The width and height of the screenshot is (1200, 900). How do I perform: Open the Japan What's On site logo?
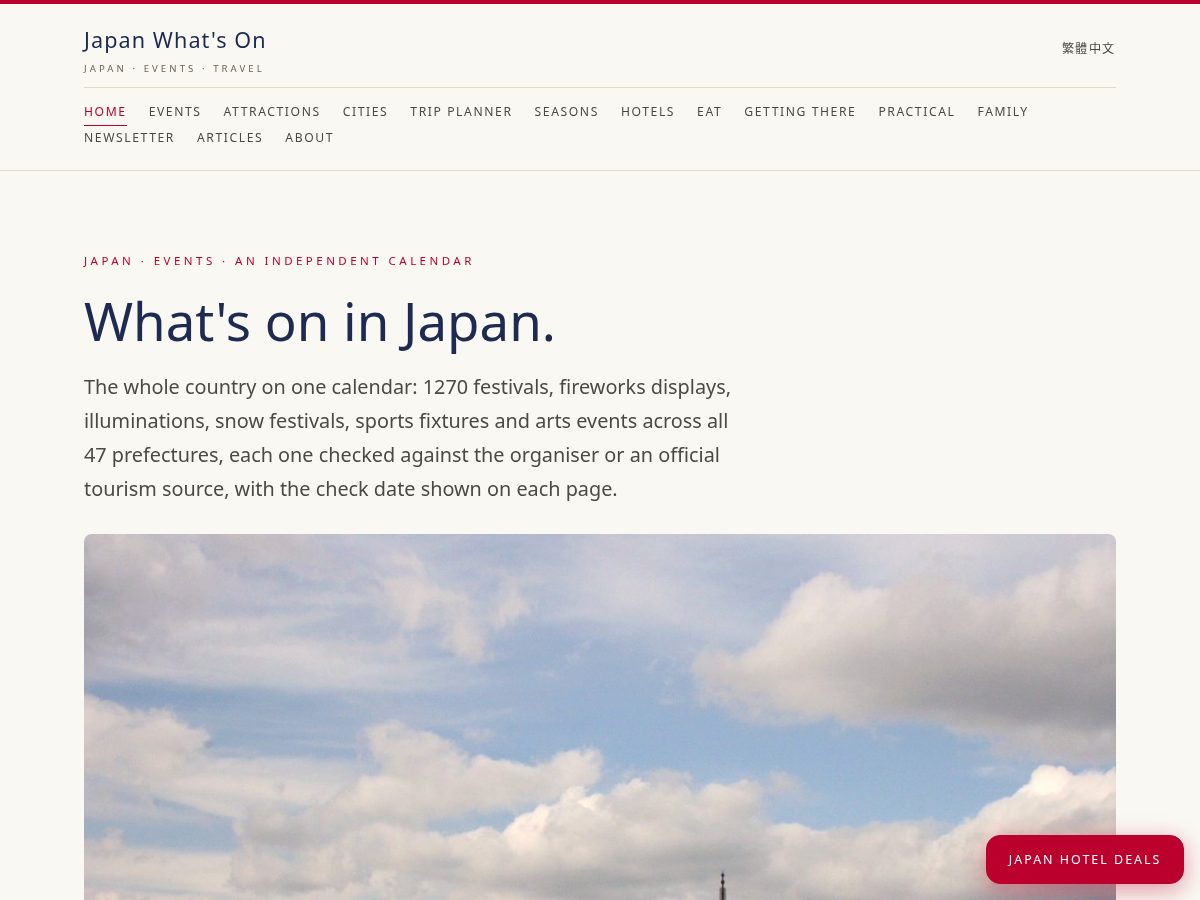click(x=175, y=41)
